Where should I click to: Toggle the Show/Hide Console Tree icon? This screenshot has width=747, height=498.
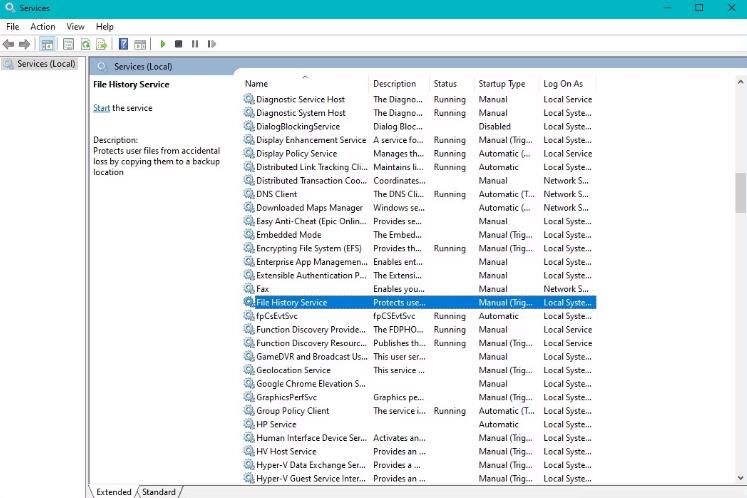point(47,44)
